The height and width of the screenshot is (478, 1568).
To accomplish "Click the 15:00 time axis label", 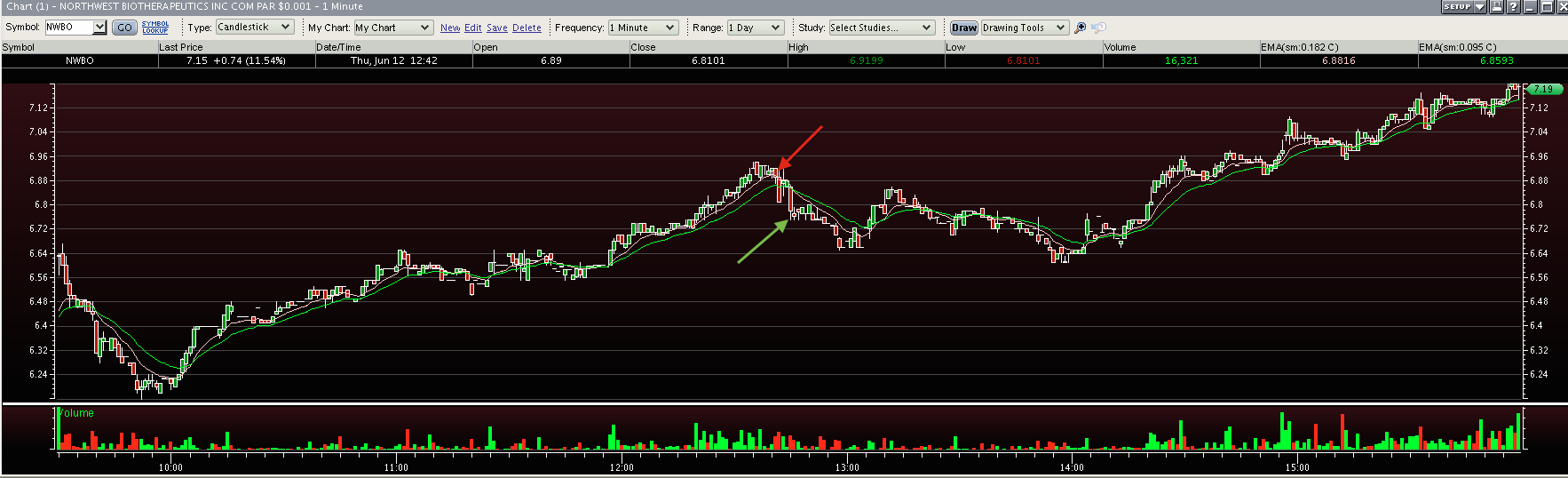I will pyautogui.click(x=1297, y=467).
